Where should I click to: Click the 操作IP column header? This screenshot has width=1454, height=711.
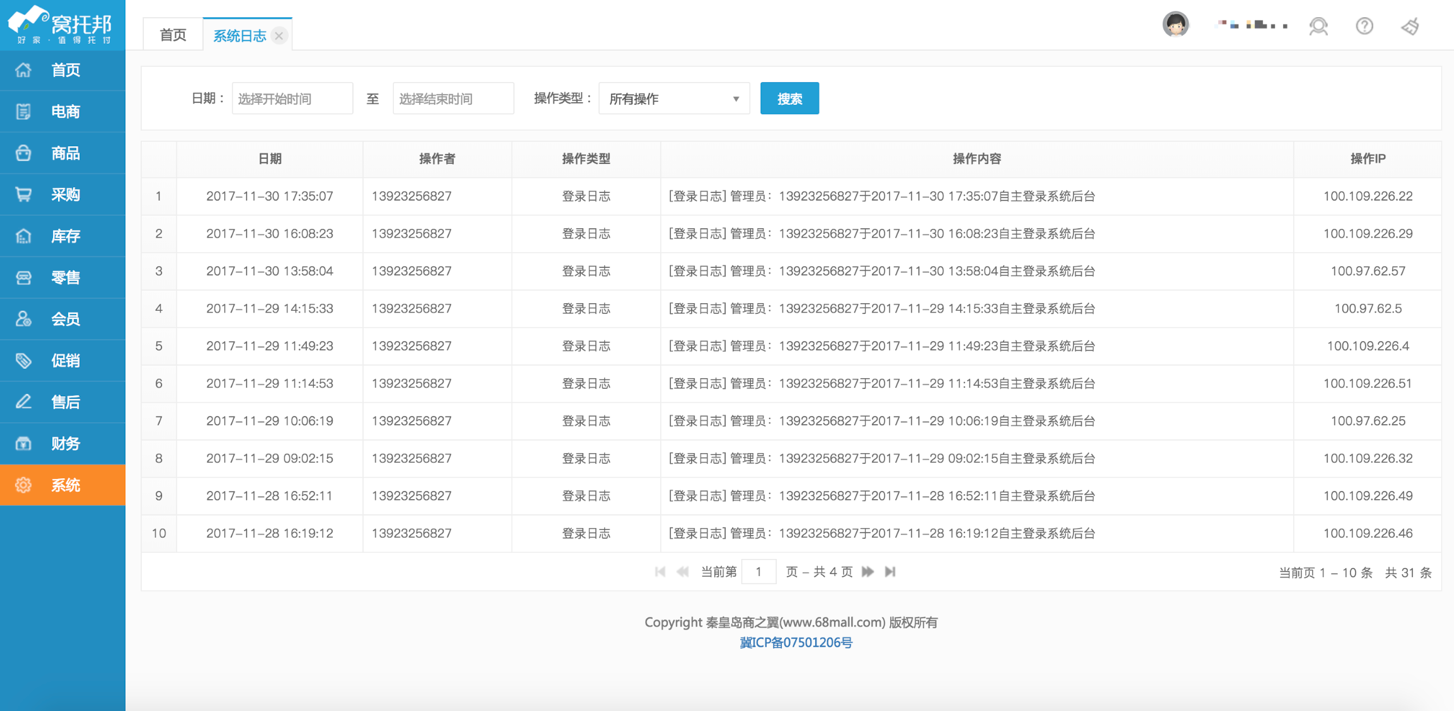click(1368, 159)
